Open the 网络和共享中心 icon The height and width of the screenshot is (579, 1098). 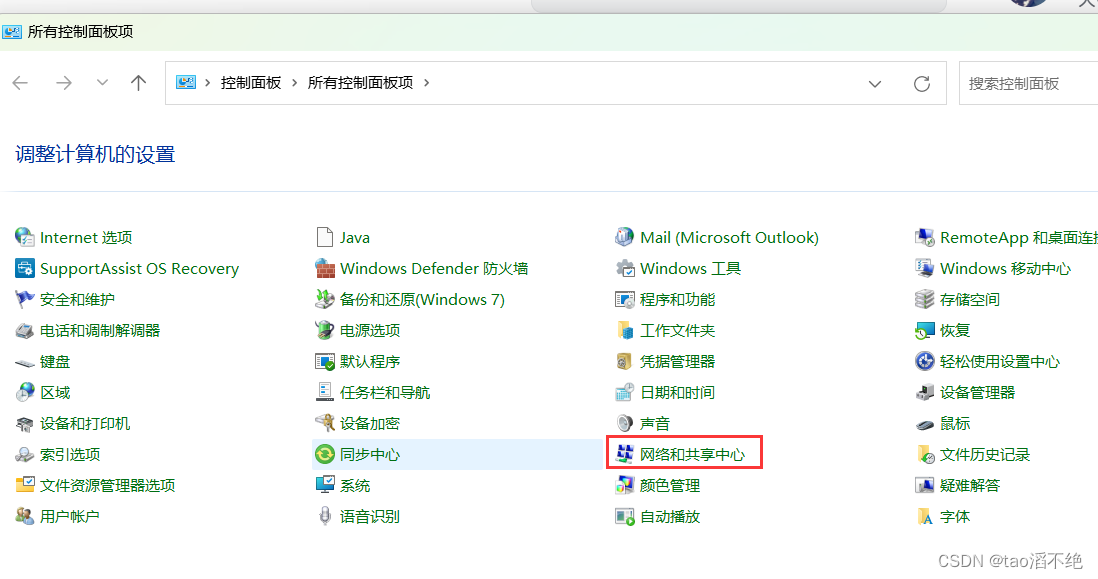(x=624, y=454)
